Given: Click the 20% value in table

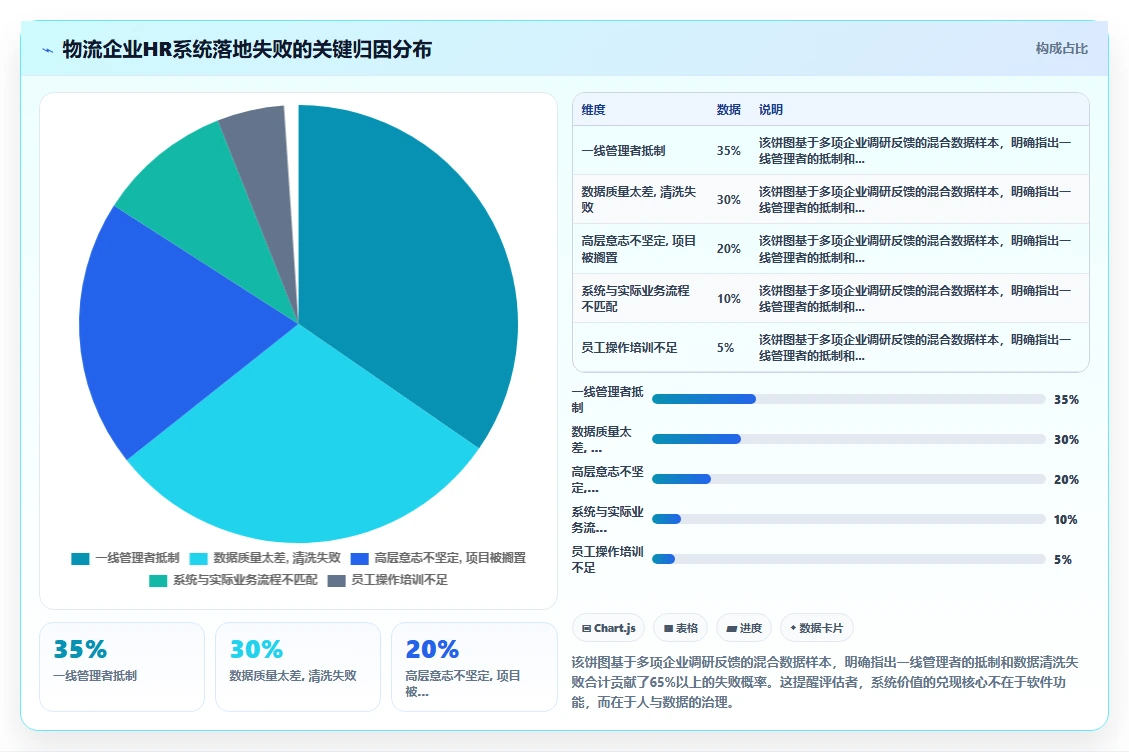Looking at the screenshot, I should point(729,249).
